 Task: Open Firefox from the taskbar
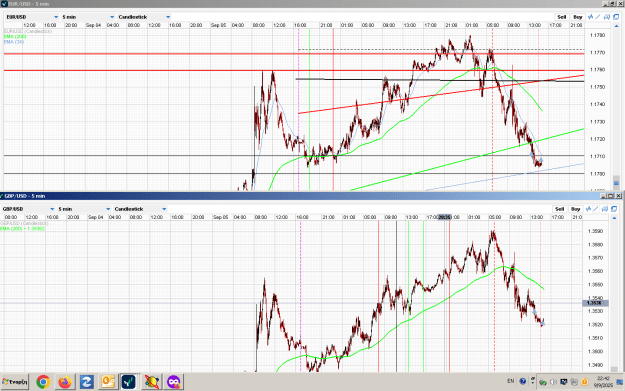pyautogui.click(x=65, y=382)
